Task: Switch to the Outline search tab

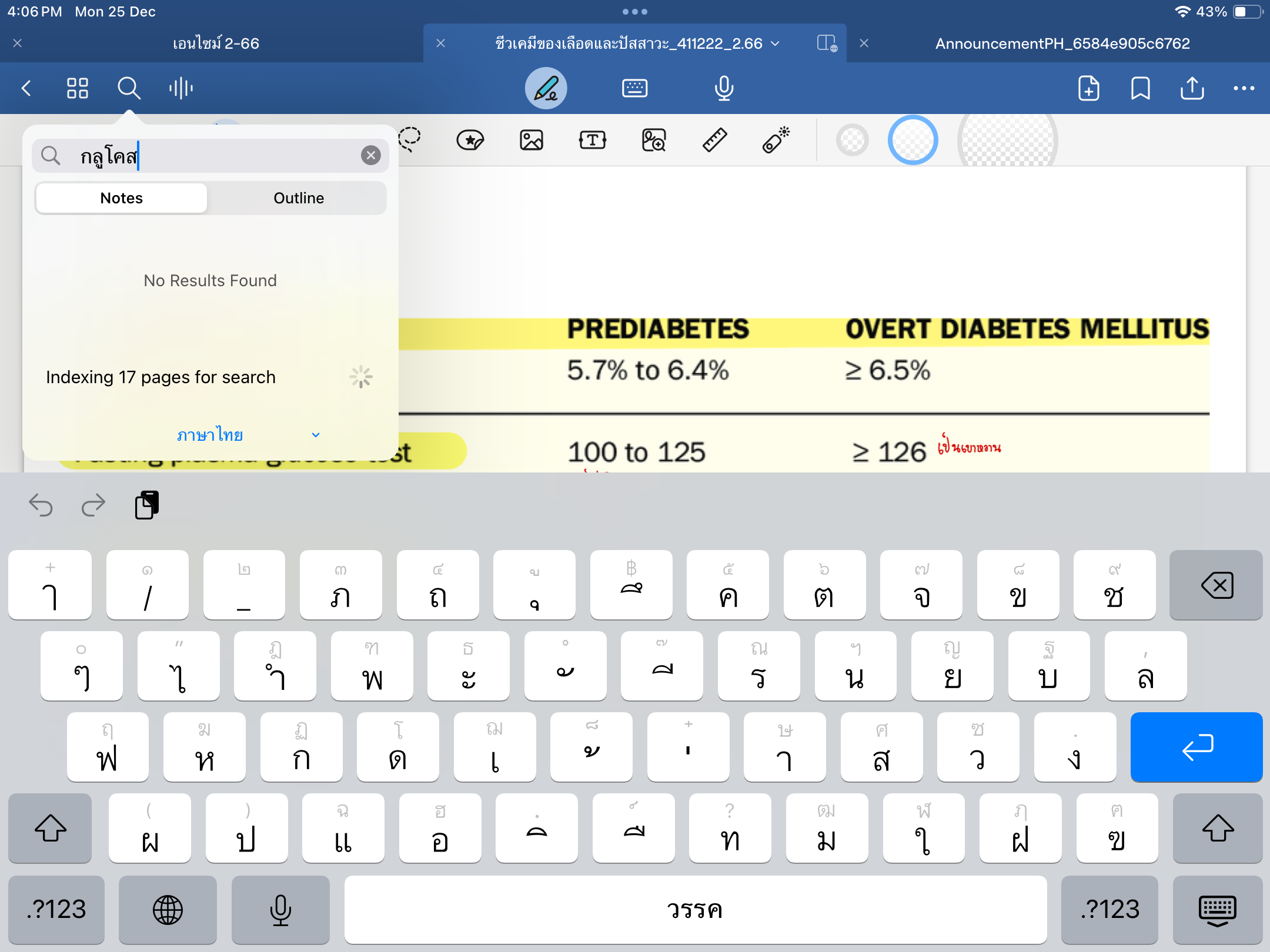Action: pos(299,198)
